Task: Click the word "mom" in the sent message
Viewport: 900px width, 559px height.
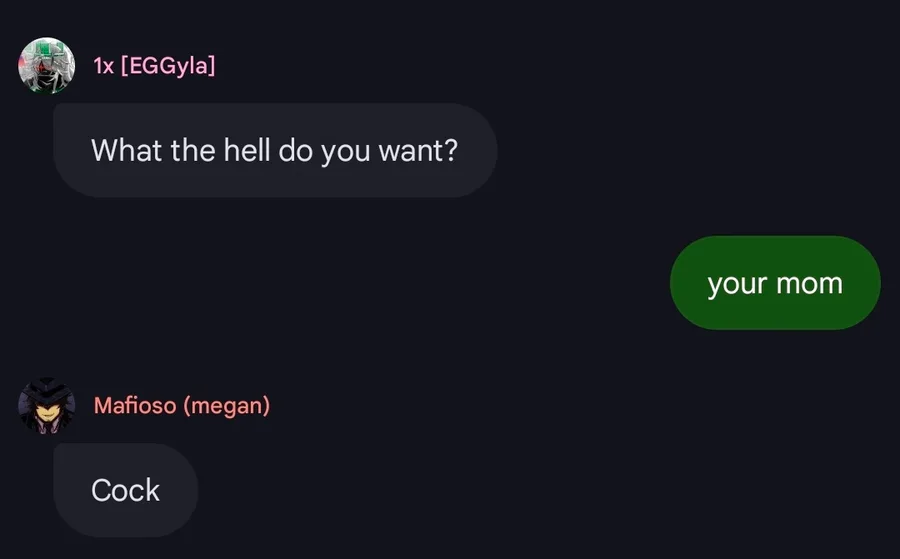Action: 810,284
